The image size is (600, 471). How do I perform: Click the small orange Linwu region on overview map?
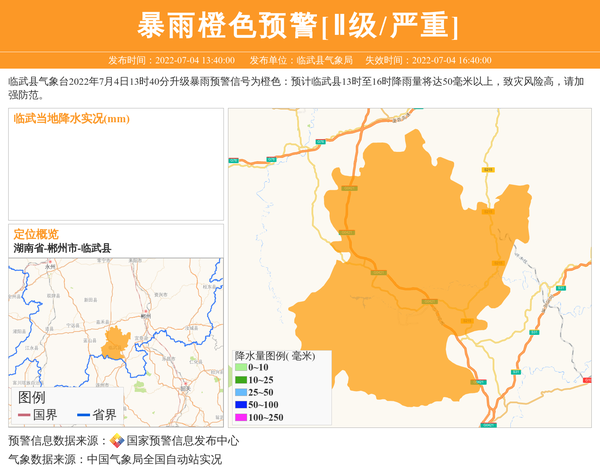(x=116, y=342)
